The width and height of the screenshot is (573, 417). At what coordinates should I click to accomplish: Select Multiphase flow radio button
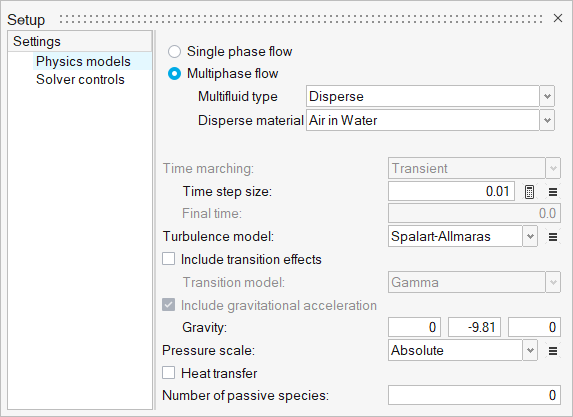174,74
